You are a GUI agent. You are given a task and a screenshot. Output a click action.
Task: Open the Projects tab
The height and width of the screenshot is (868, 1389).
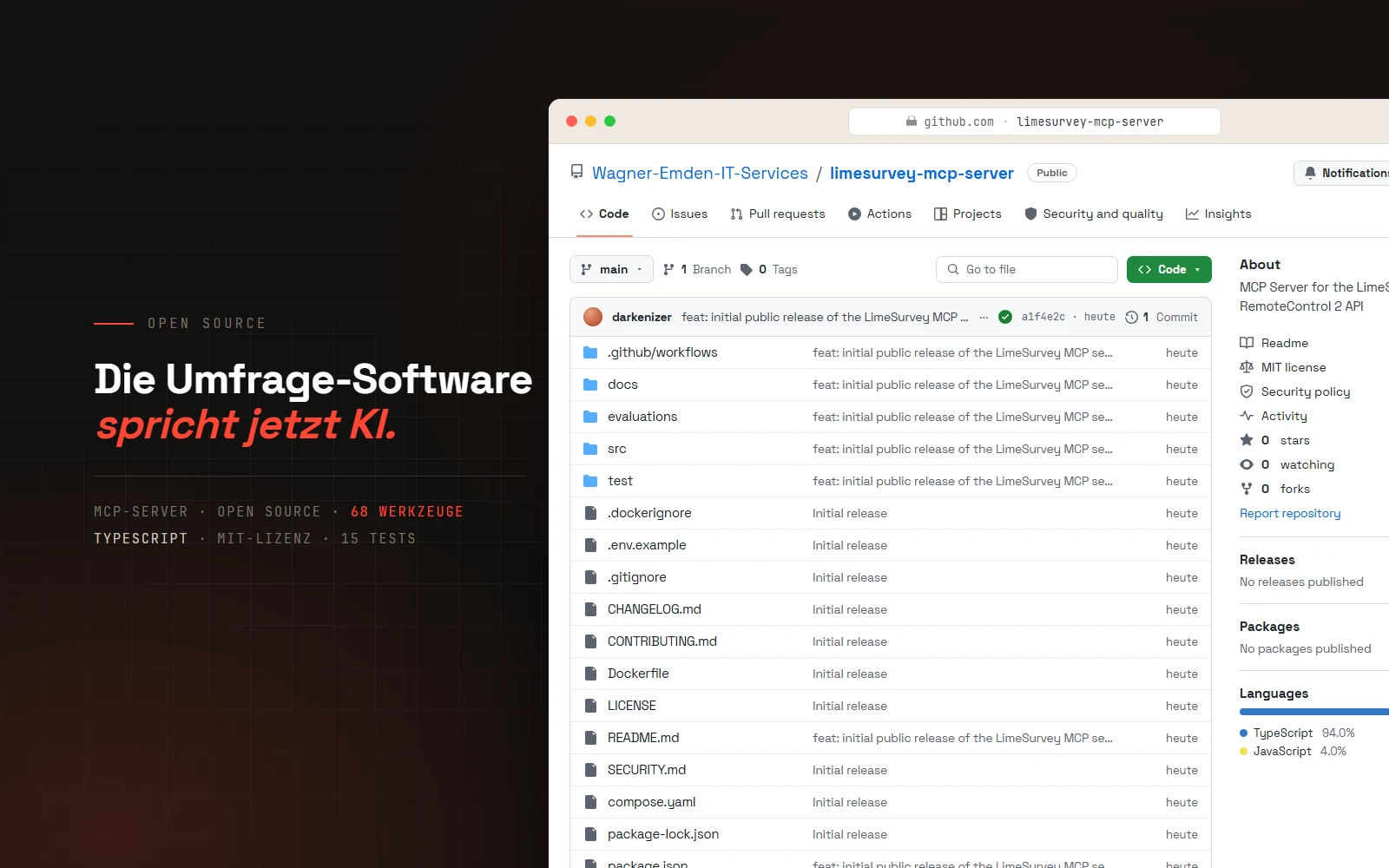[967, 214]
